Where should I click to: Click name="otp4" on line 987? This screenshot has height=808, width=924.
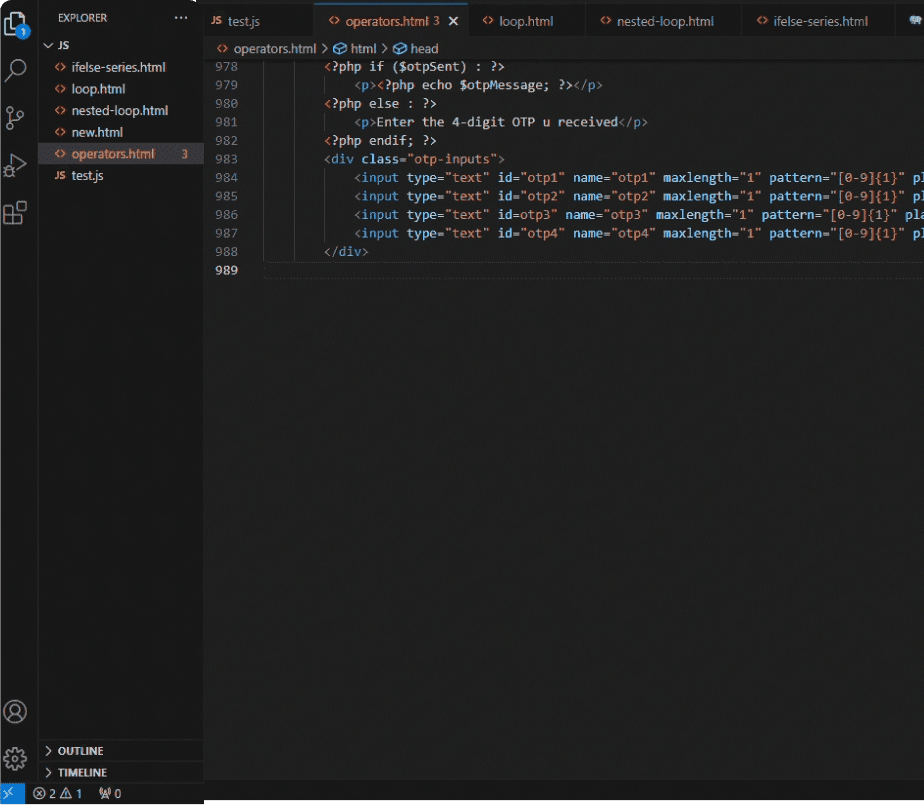pyautogui.click(x=614, y=233)
